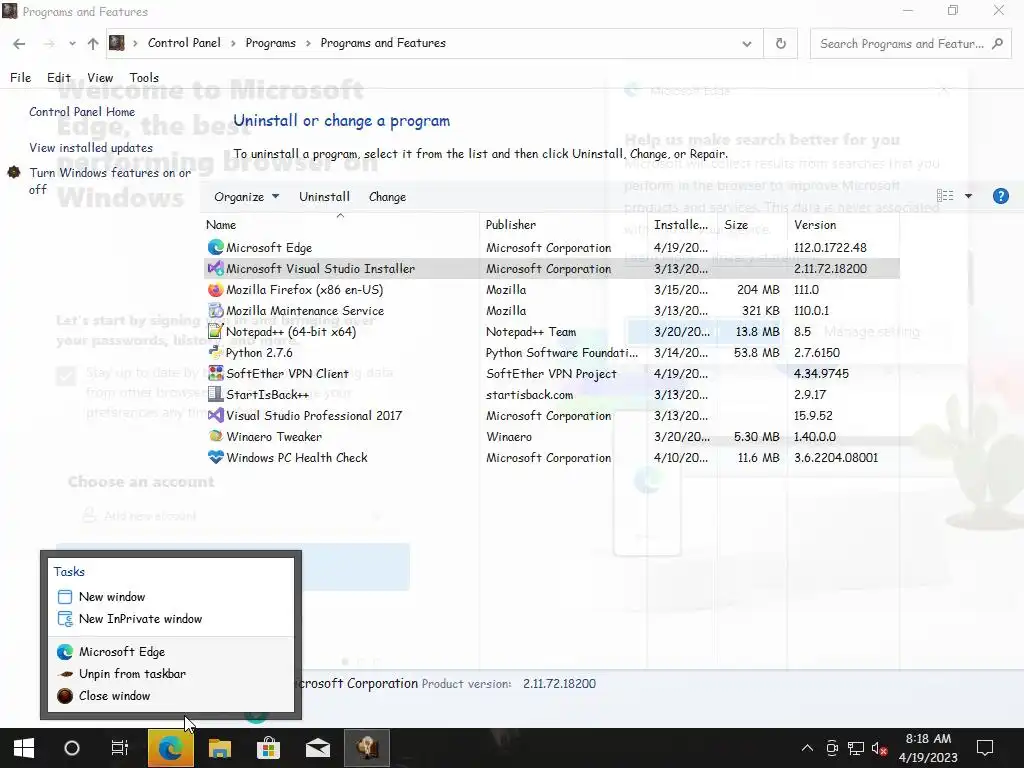This screenshot has height=768, width=1024.
Task: Expand chevron after Programs breadcrumb
Action: pyautogui.click(x=308, y=43)
